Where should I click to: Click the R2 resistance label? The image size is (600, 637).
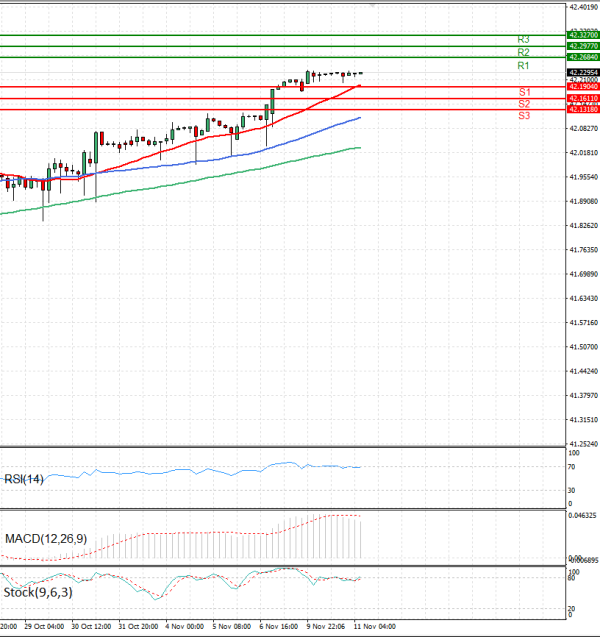click(523, 52)
